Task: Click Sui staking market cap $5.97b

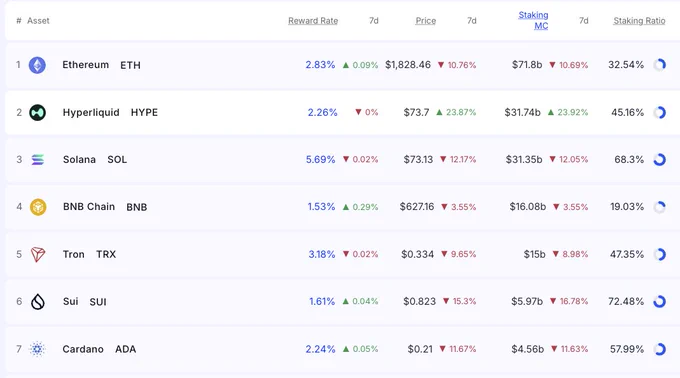Action: [x=527, y=301]
